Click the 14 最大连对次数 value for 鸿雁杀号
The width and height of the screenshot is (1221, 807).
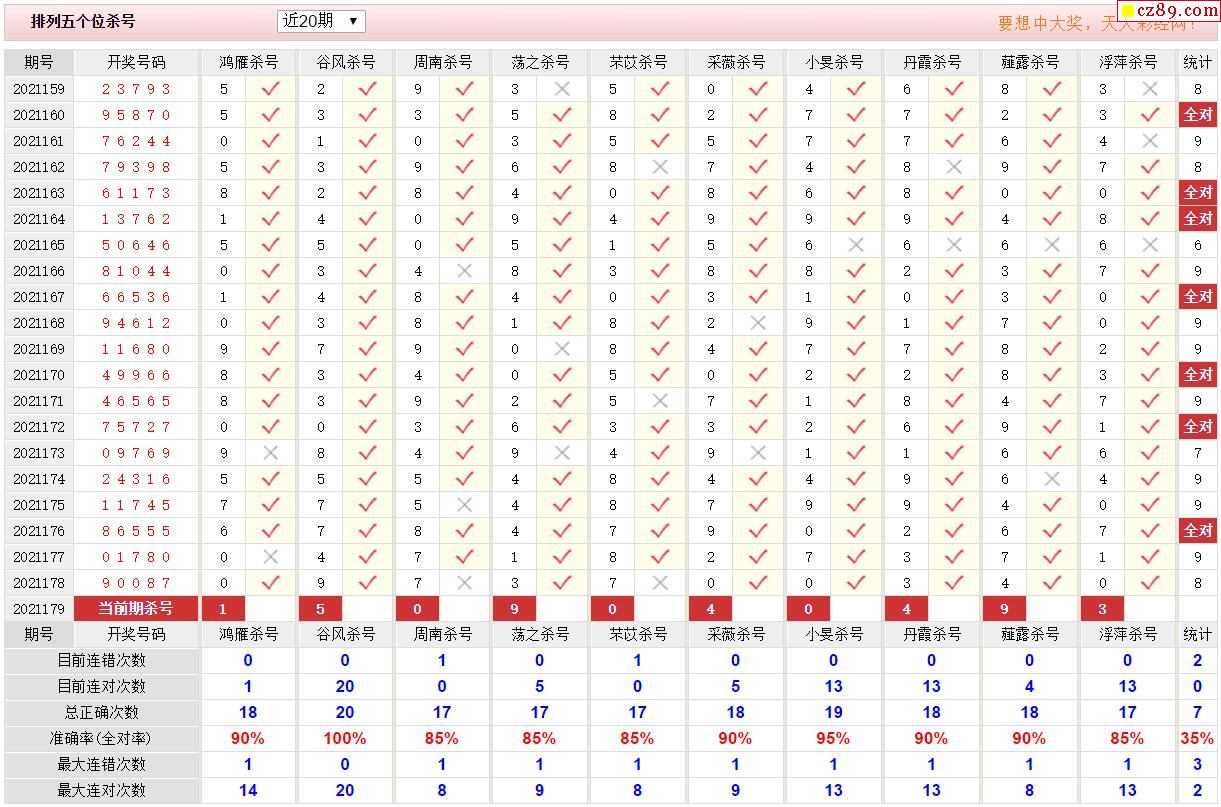click(248, 790)
